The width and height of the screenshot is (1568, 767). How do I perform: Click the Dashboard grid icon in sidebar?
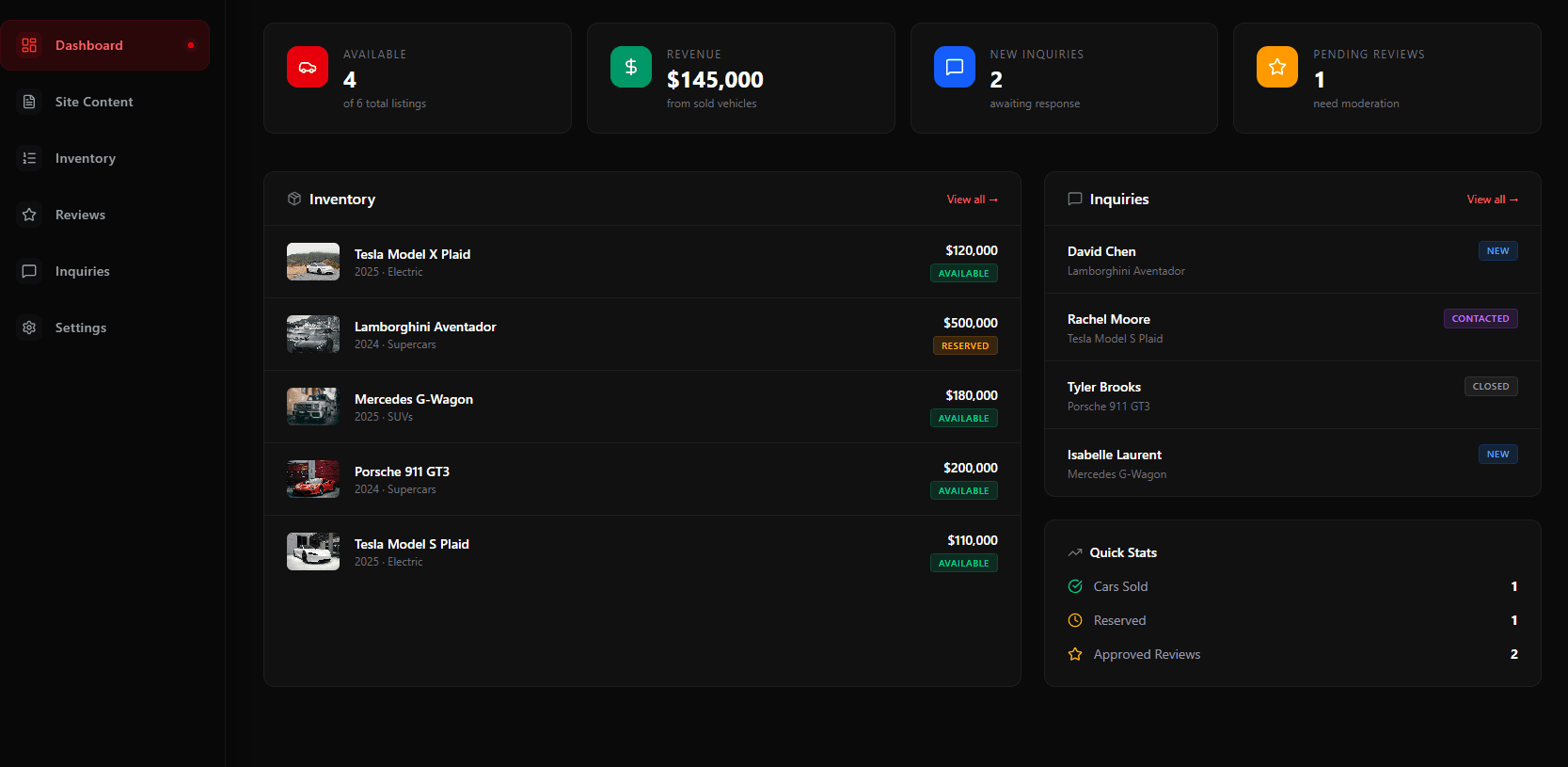click(29, 45)
